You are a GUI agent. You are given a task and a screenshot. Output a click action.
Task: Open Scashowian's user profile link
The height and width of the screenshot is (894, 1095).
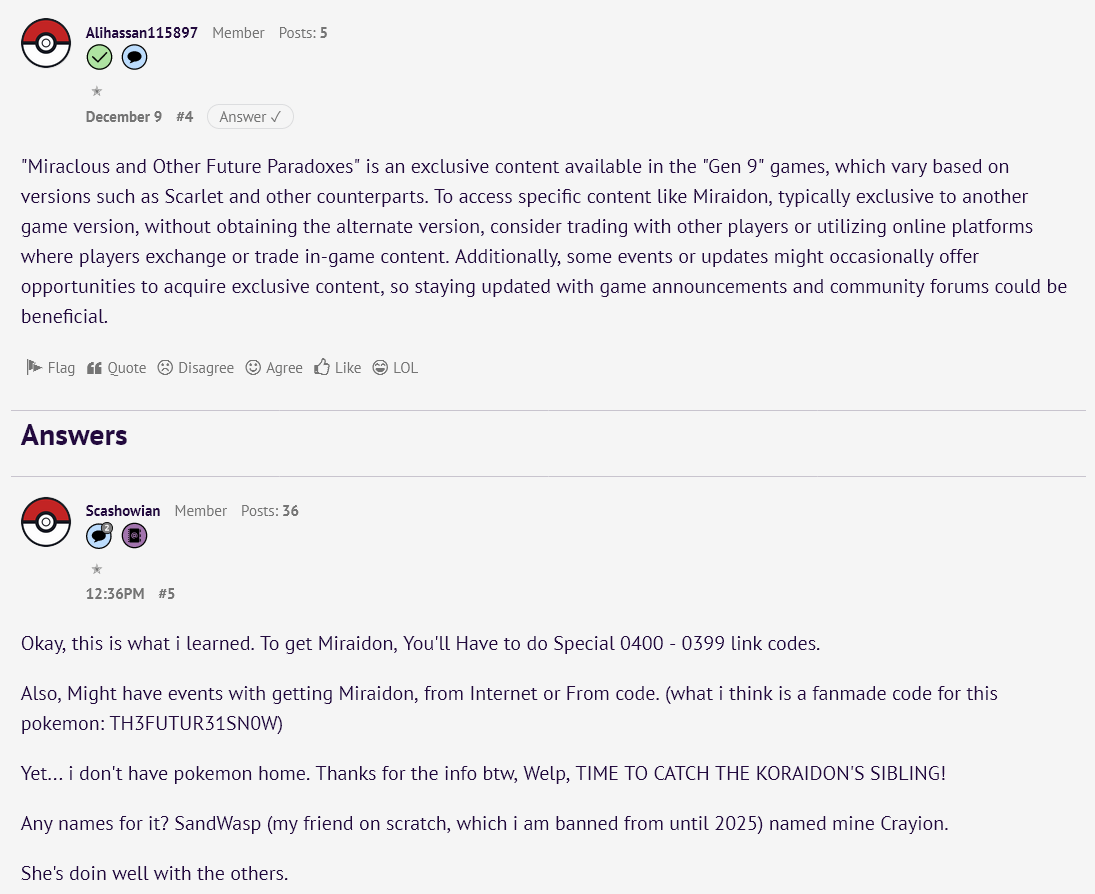(x=123, y=511)
